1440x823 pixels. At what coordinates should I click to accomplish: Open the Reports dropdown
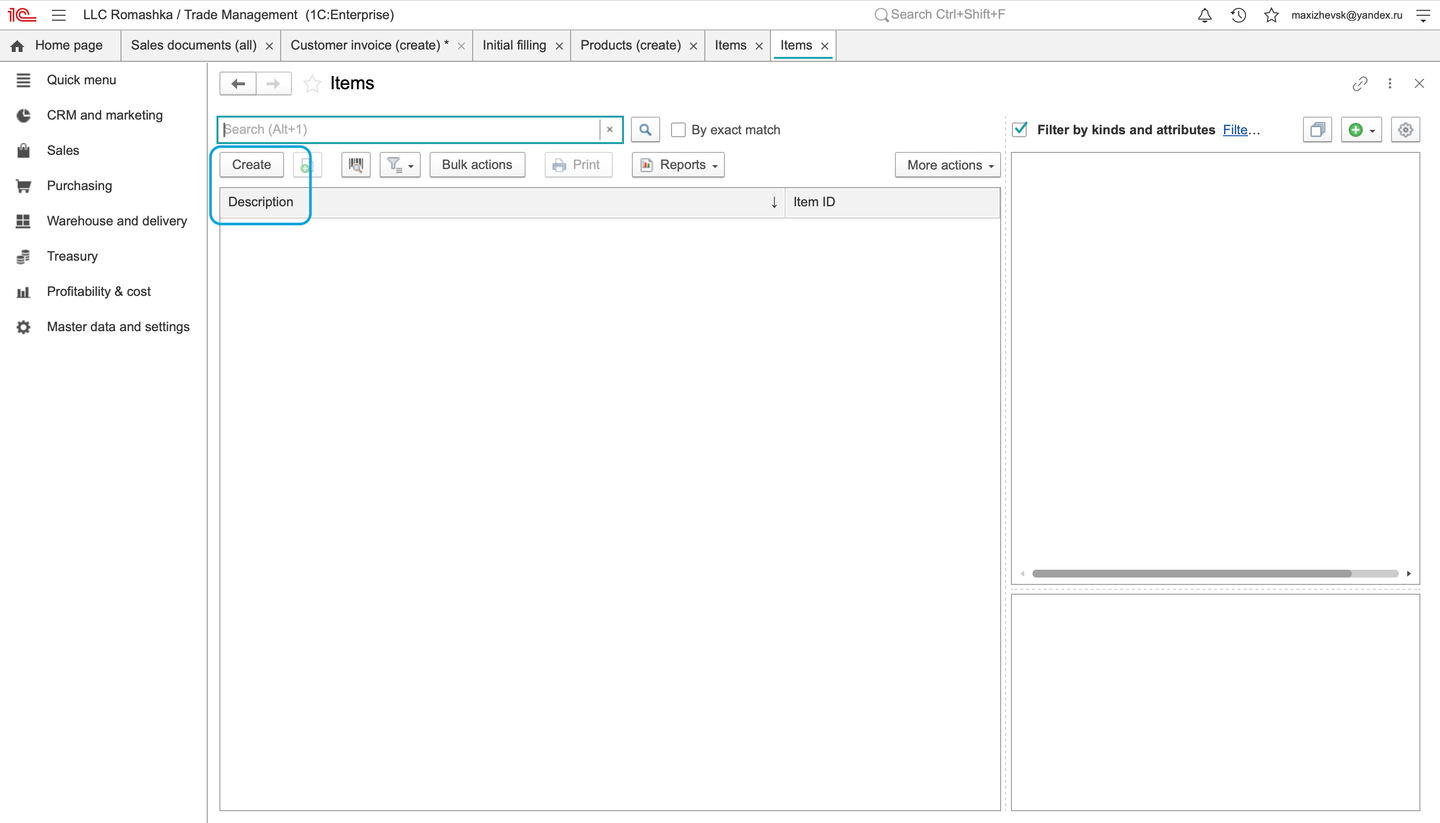(678, 165)
